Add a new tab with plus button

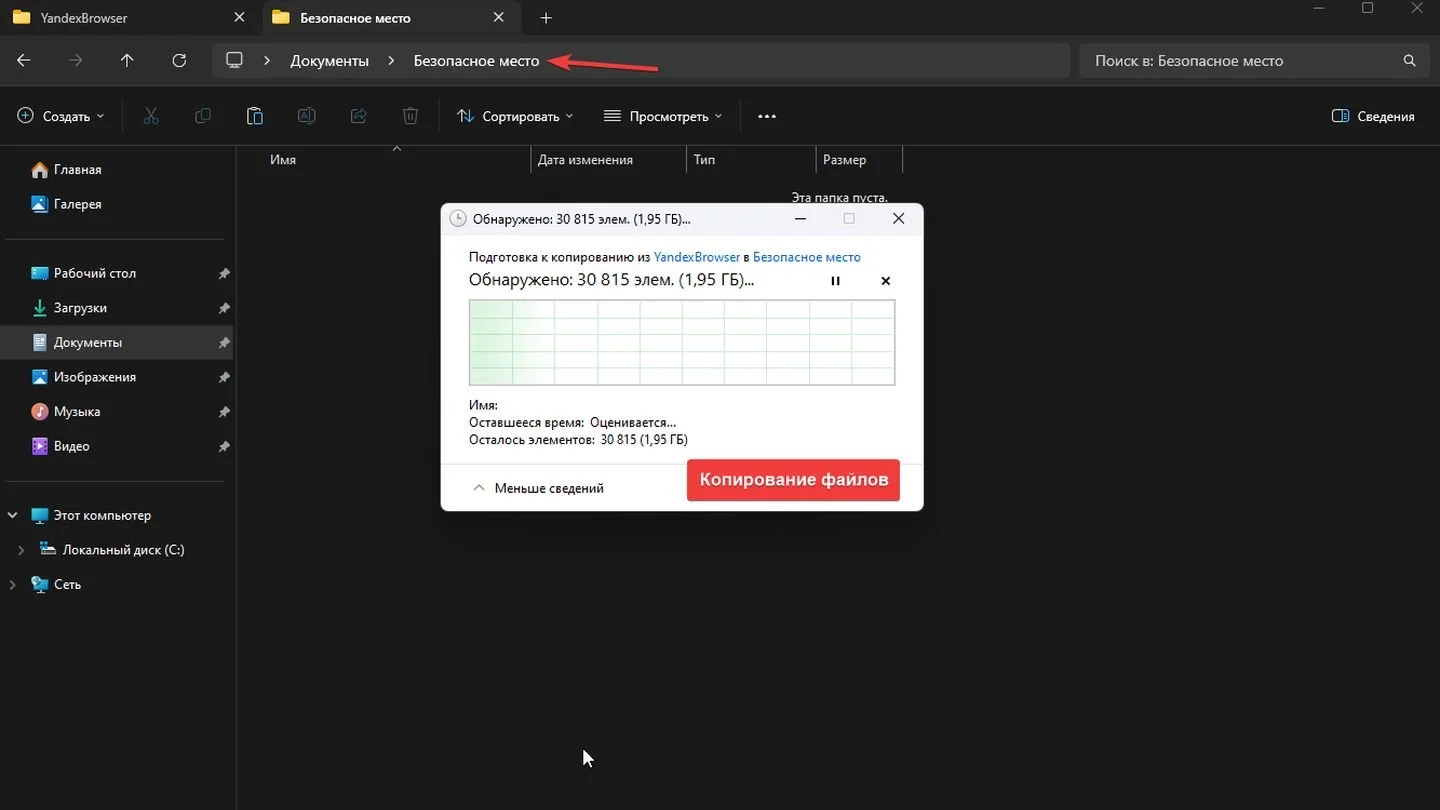(x=545, y=18)
